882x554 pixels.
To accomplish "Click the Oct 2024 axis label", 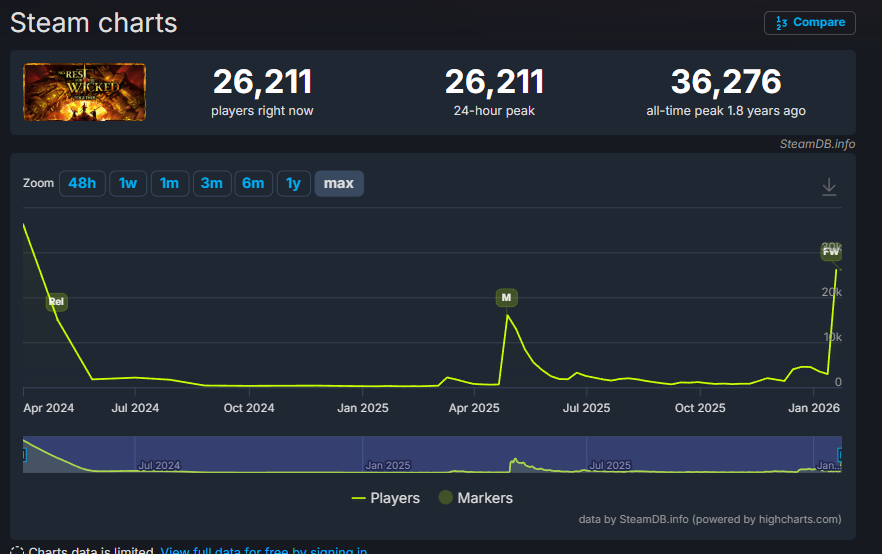I will tap(249, 408).
